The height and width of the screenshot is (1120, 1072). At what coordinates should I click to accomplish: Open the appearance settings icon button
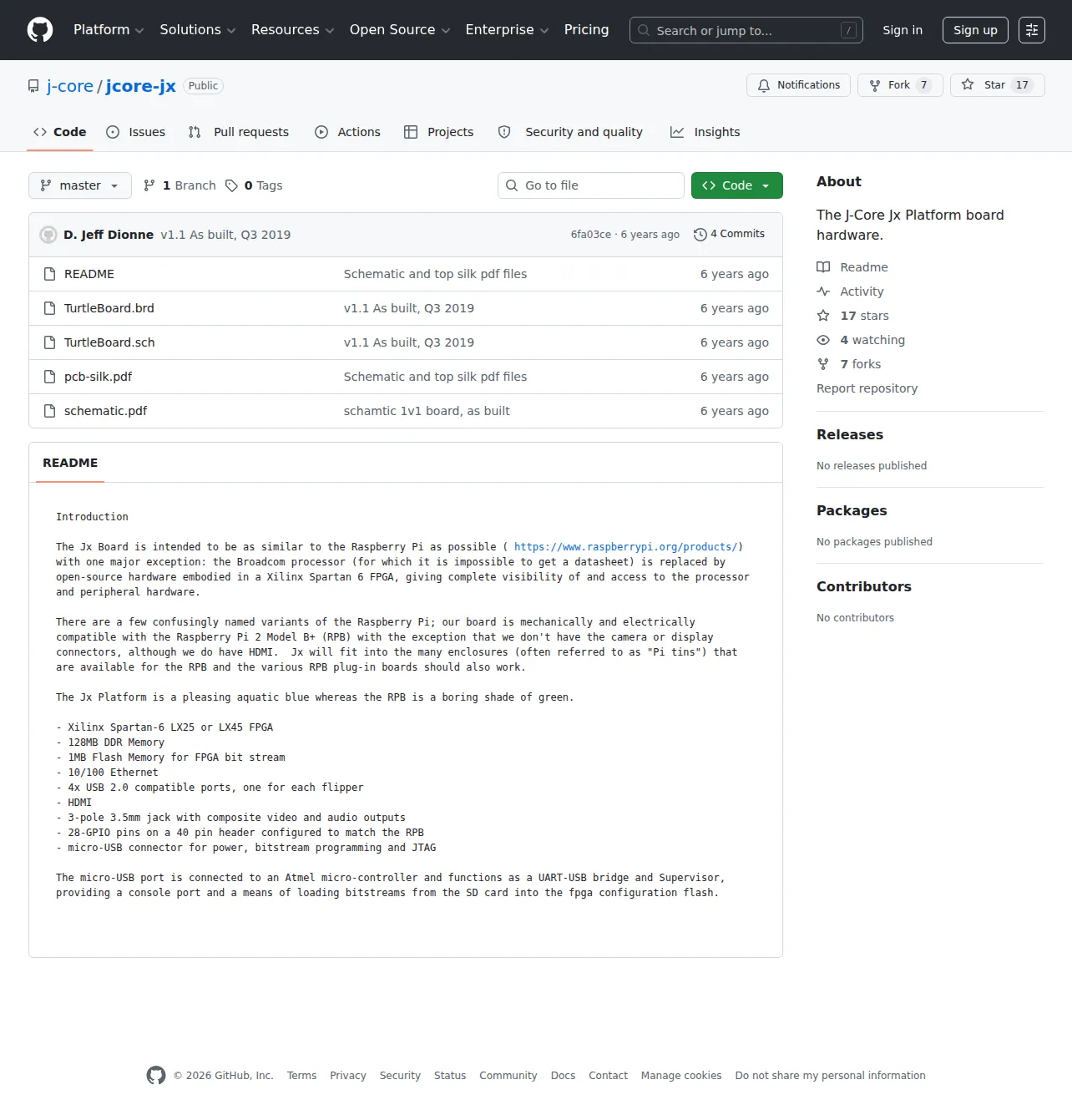click(1032, 30)
